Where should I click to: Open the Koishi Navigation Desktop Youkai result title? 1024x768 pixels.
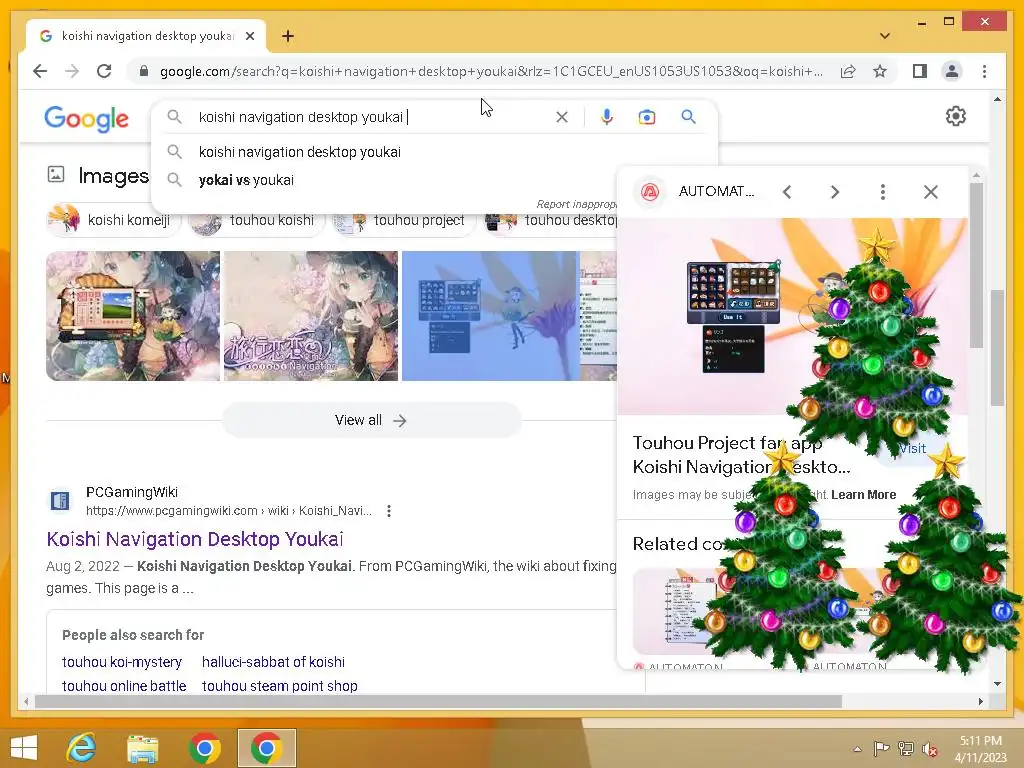195,539
